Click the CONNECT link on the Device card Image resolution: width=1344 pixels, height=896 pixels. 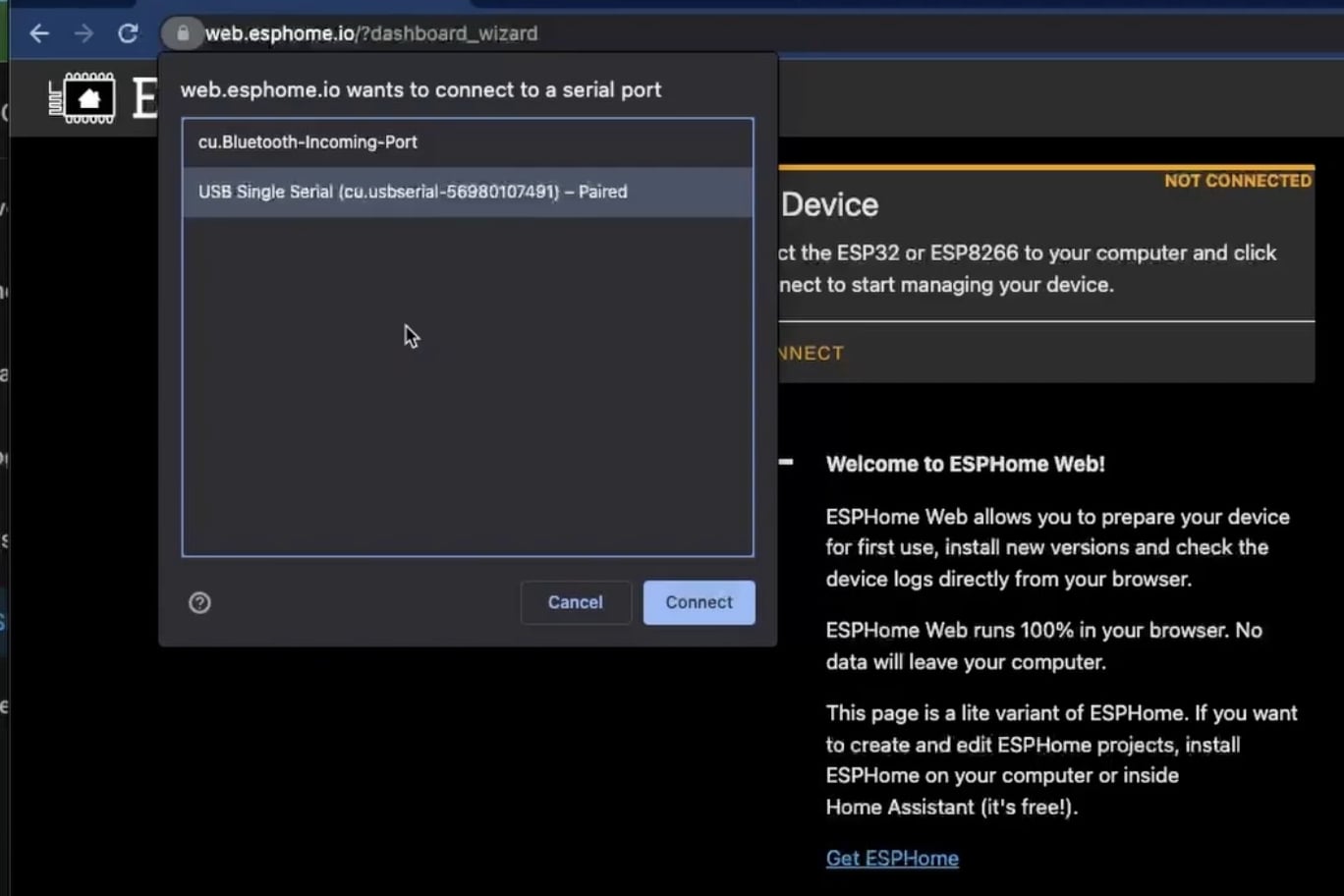tap(810, 352)
